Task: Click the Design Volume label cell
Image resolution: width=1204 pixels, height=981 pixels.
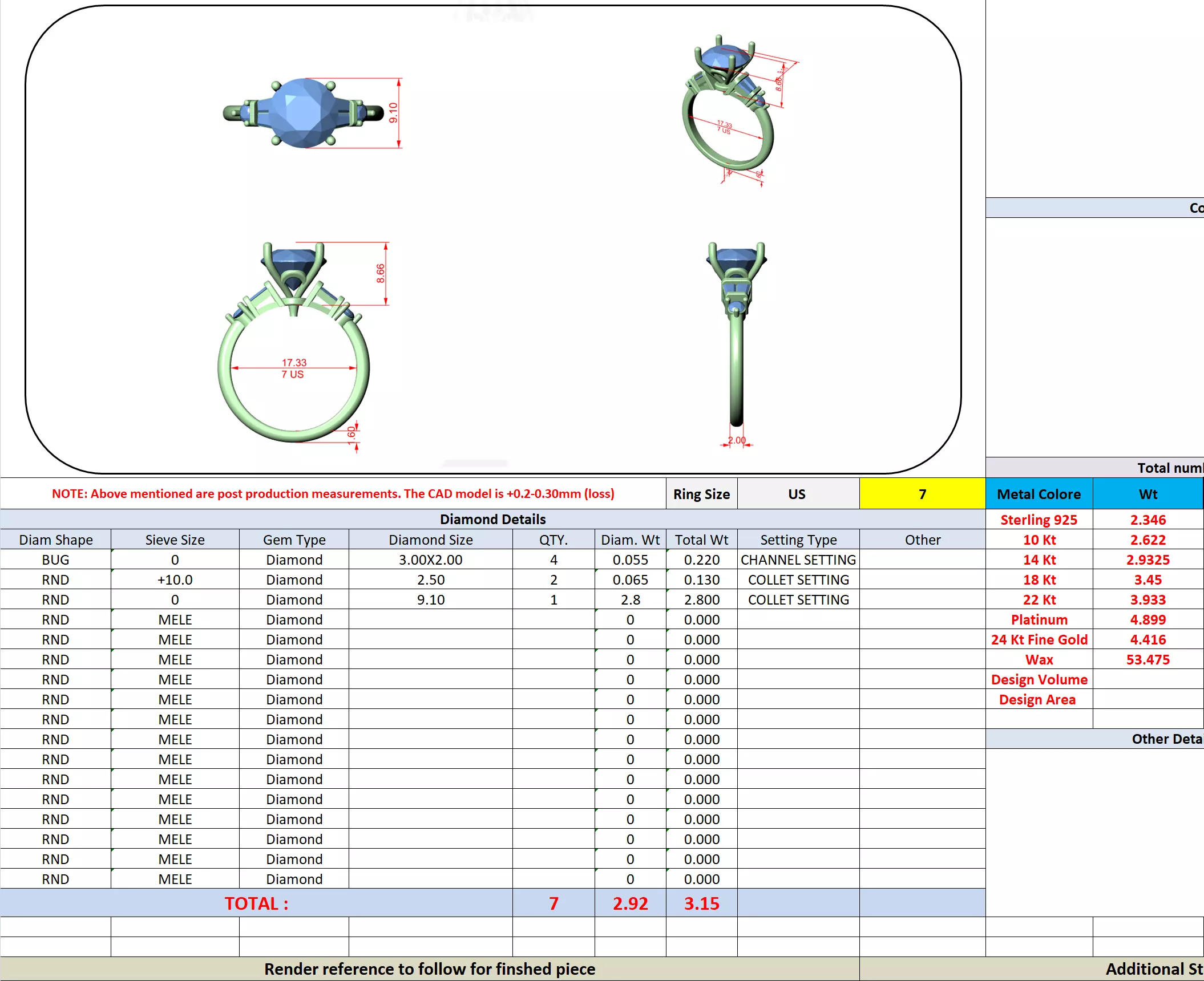Action: (1039, 679)
